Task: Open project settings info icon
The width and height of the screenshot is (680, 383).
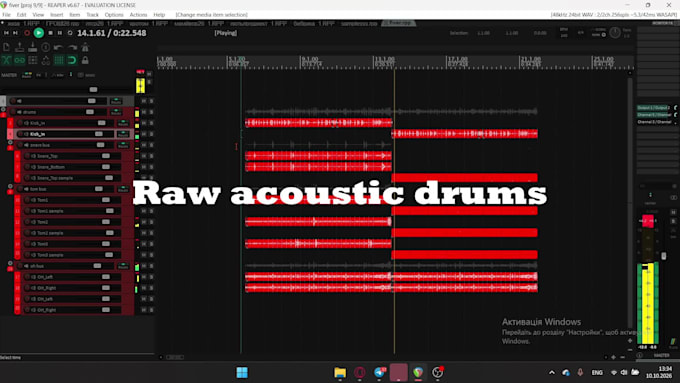Action: 46,47
